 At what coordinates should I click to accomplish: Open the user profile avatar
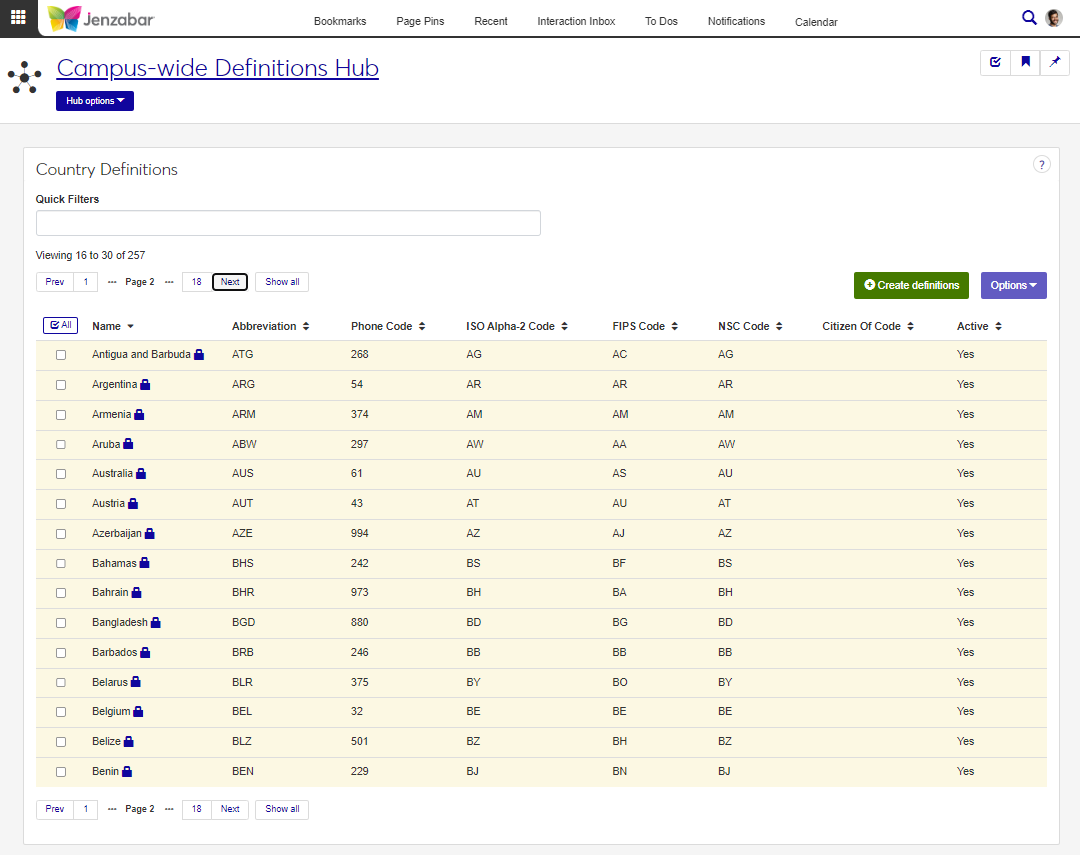(1054, 18)
